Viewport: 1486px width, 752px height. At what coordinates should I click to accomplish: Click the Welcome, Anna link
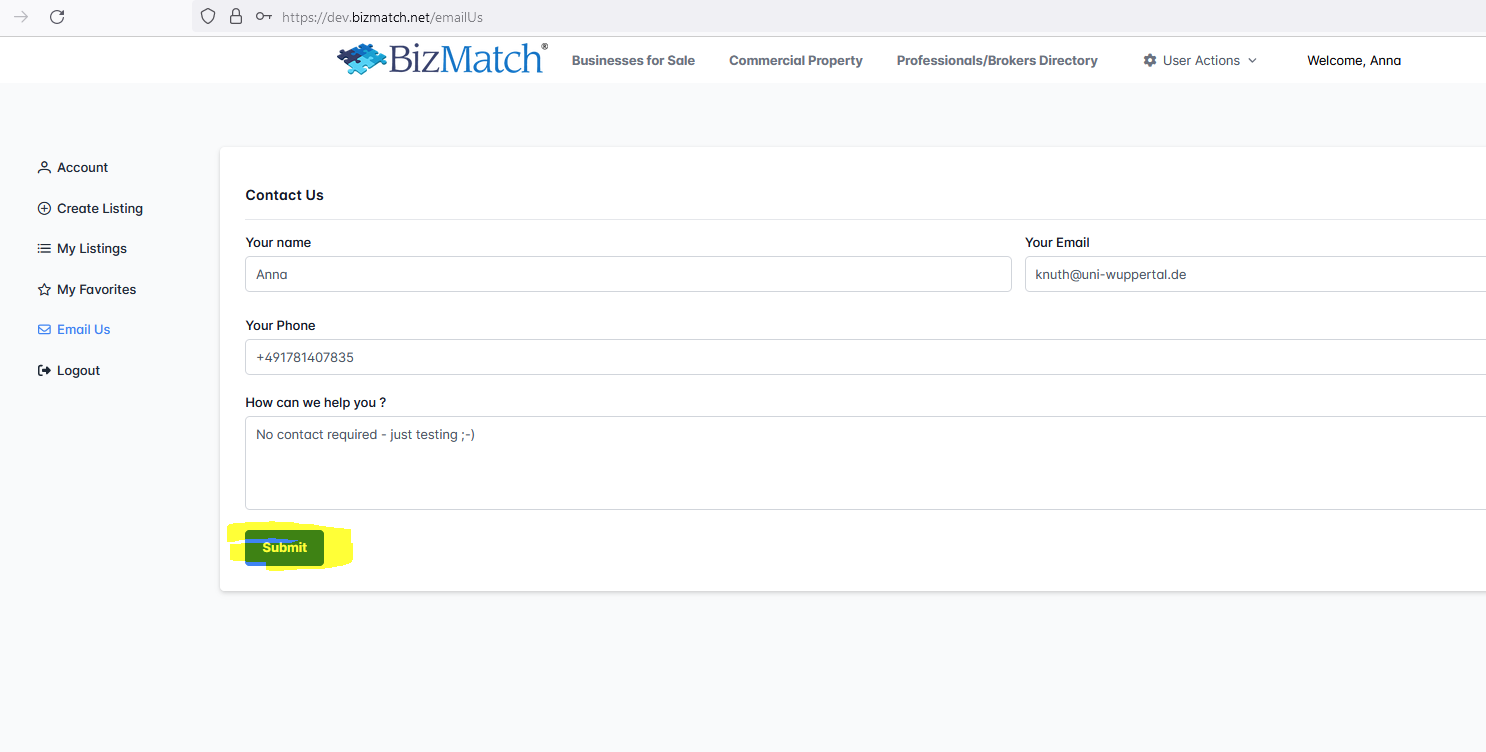1353,61
